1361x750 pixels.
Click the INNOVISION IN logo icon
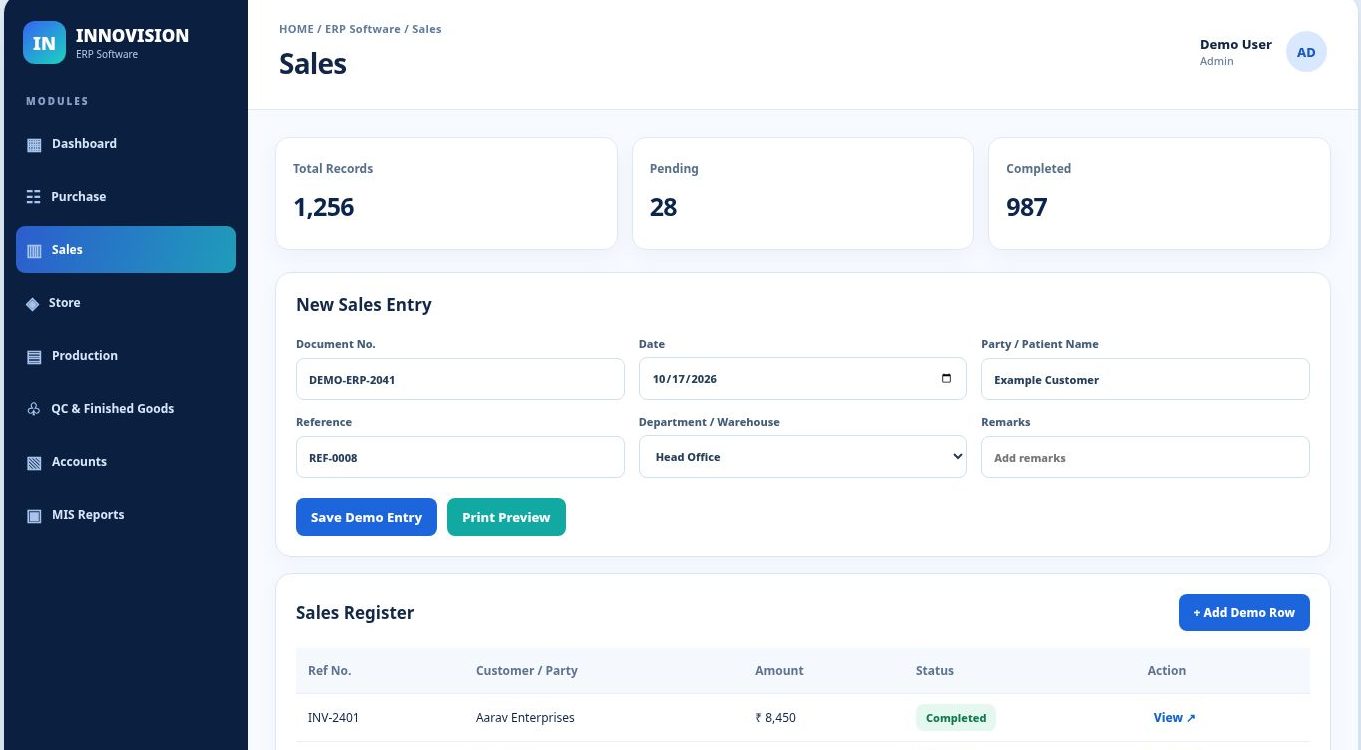(x=44, y=43)
